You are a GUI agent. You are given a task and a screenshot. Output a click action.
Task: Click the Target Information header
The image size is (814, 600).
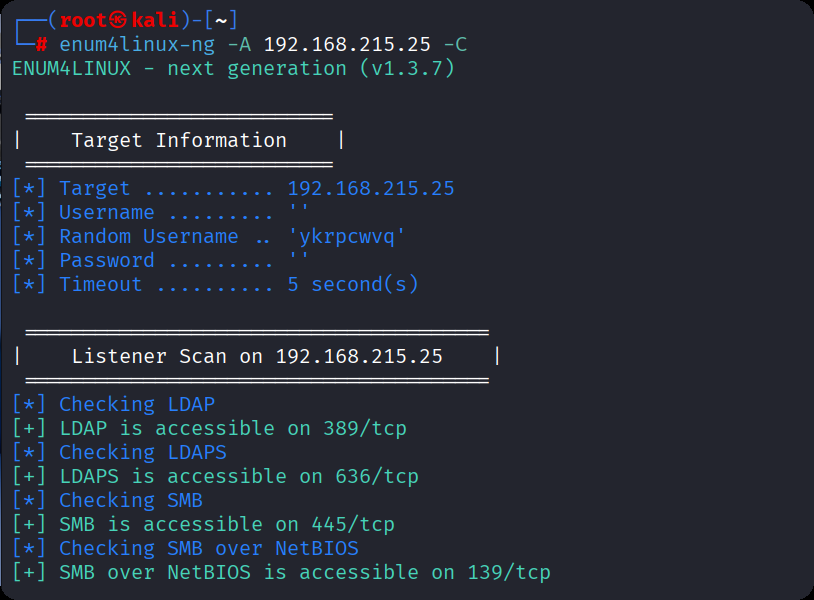(179, 141)
